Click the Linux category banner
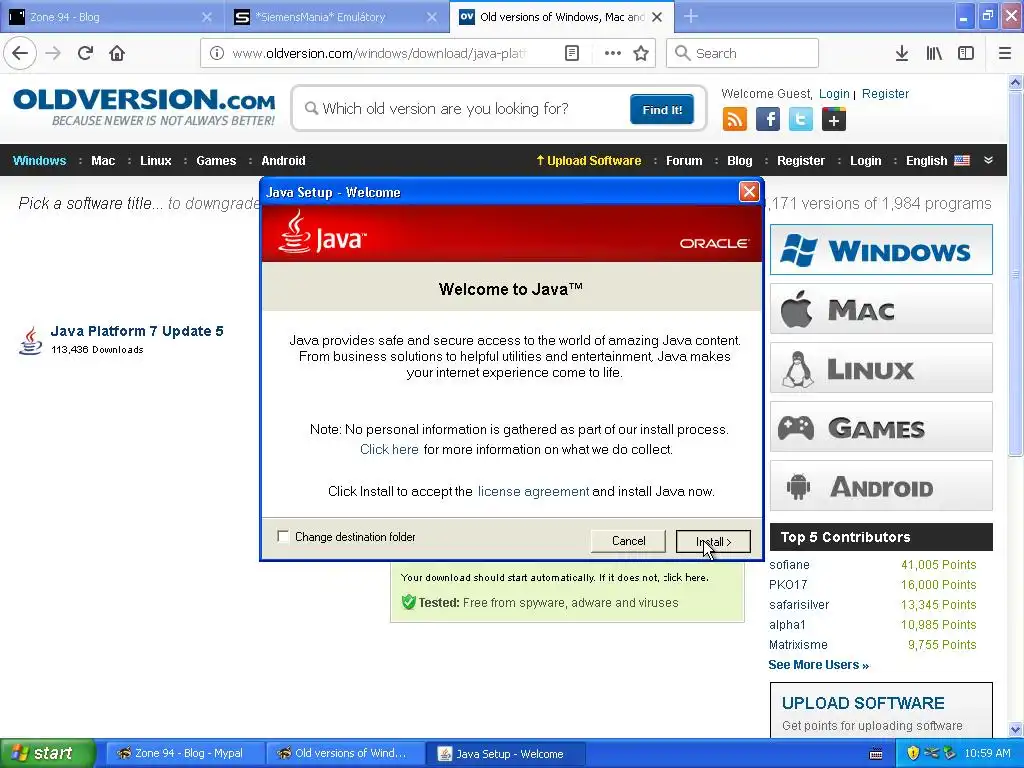 coord(881,368)
